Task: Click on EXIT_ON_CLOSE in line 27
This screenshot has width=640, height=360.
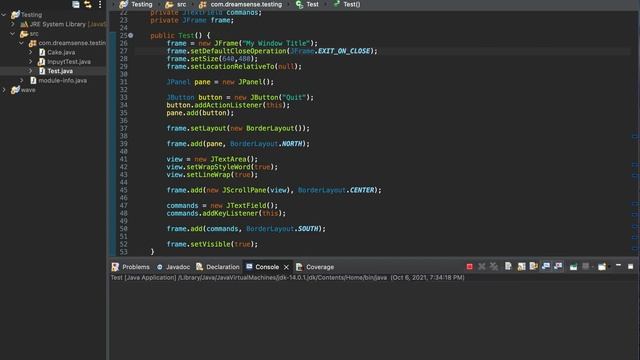Action: [x=344, y=51]
